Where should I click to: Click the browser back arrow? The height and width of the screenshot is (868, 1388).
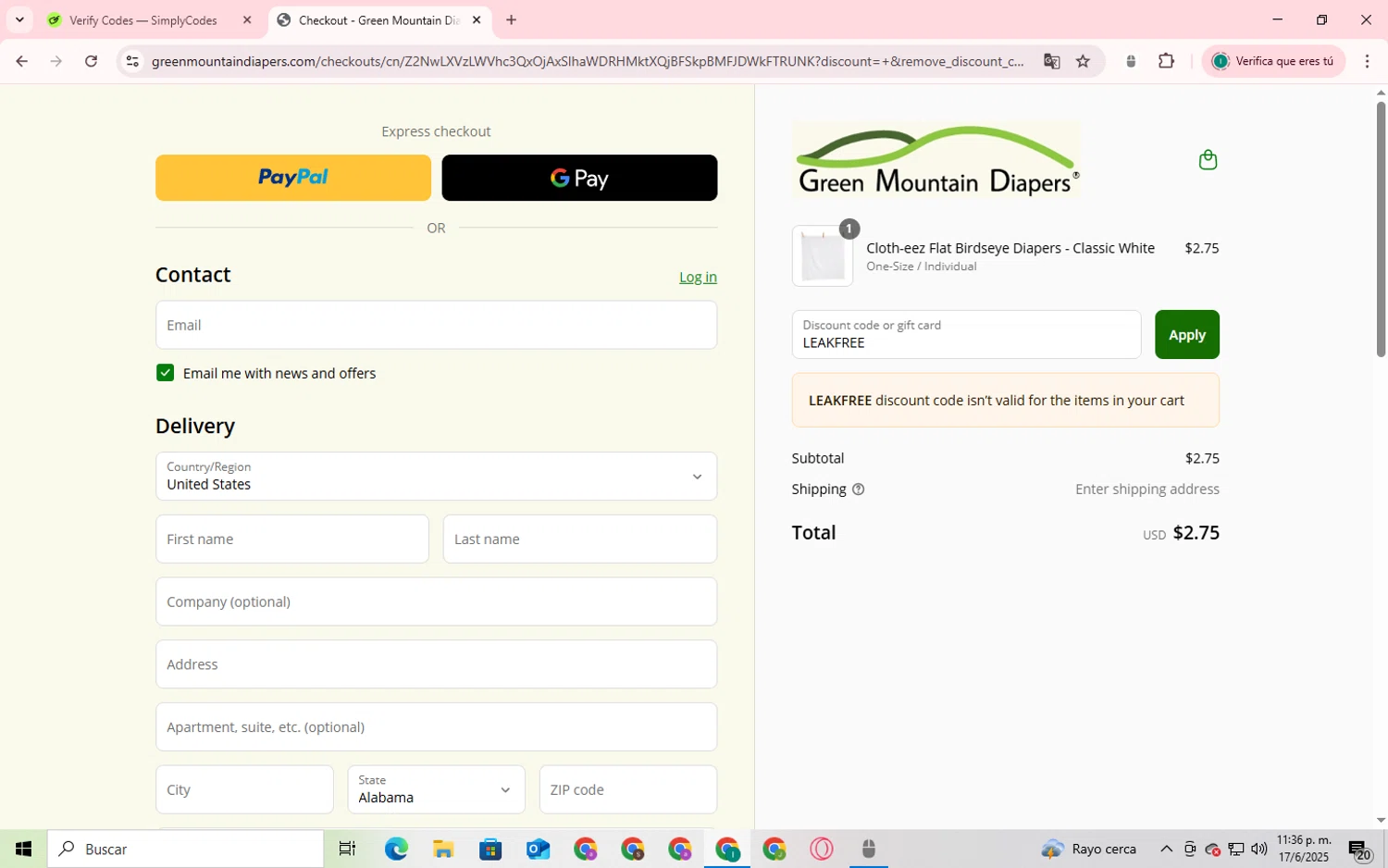[x=21, y=61]
